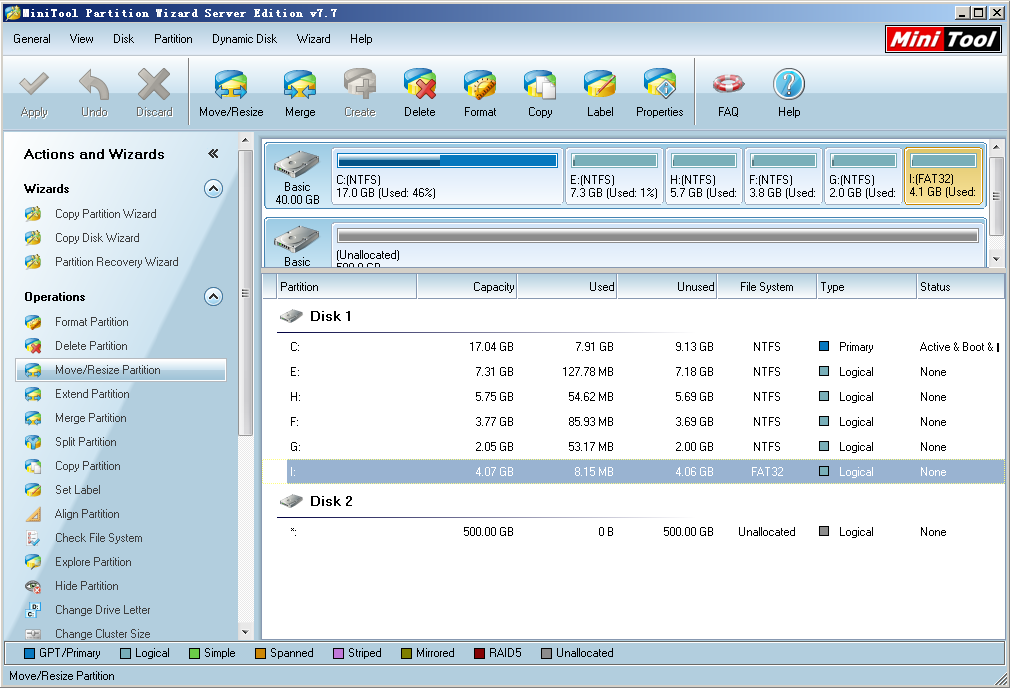Open the Disk menu
This screenshot has width=1010, height=688.
(123, 39)
